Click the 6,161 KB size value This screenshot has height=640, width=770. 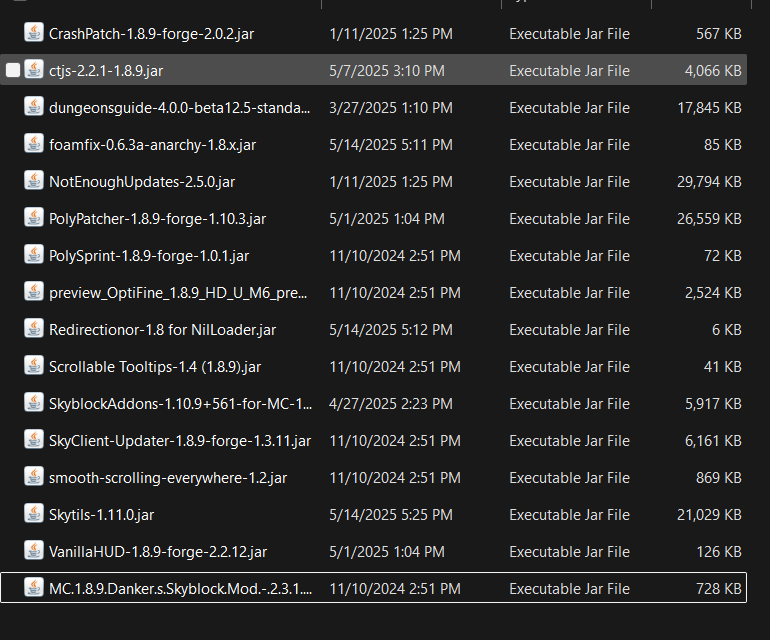click(x=713, y=441)
